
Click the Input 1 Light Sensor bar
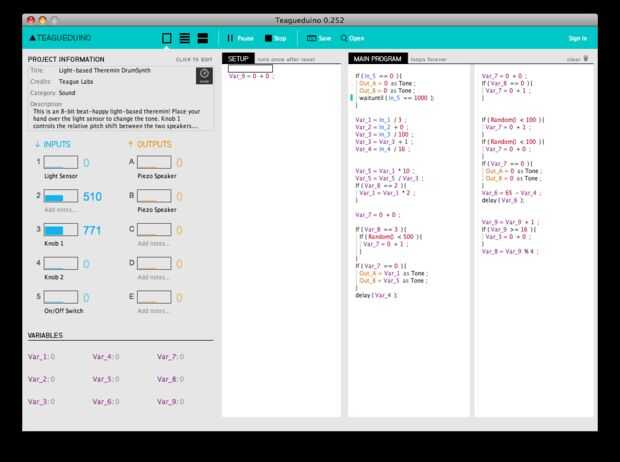60,162
